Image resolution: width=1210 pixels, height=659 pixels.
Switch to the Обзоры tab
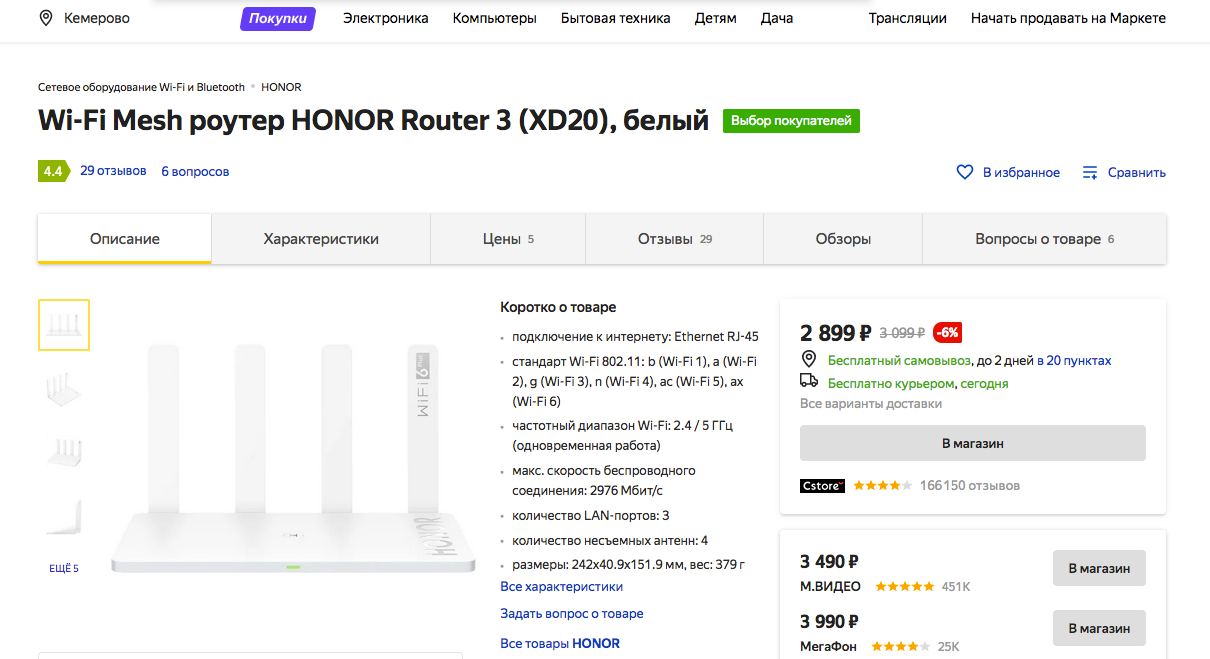coord(843,239)
